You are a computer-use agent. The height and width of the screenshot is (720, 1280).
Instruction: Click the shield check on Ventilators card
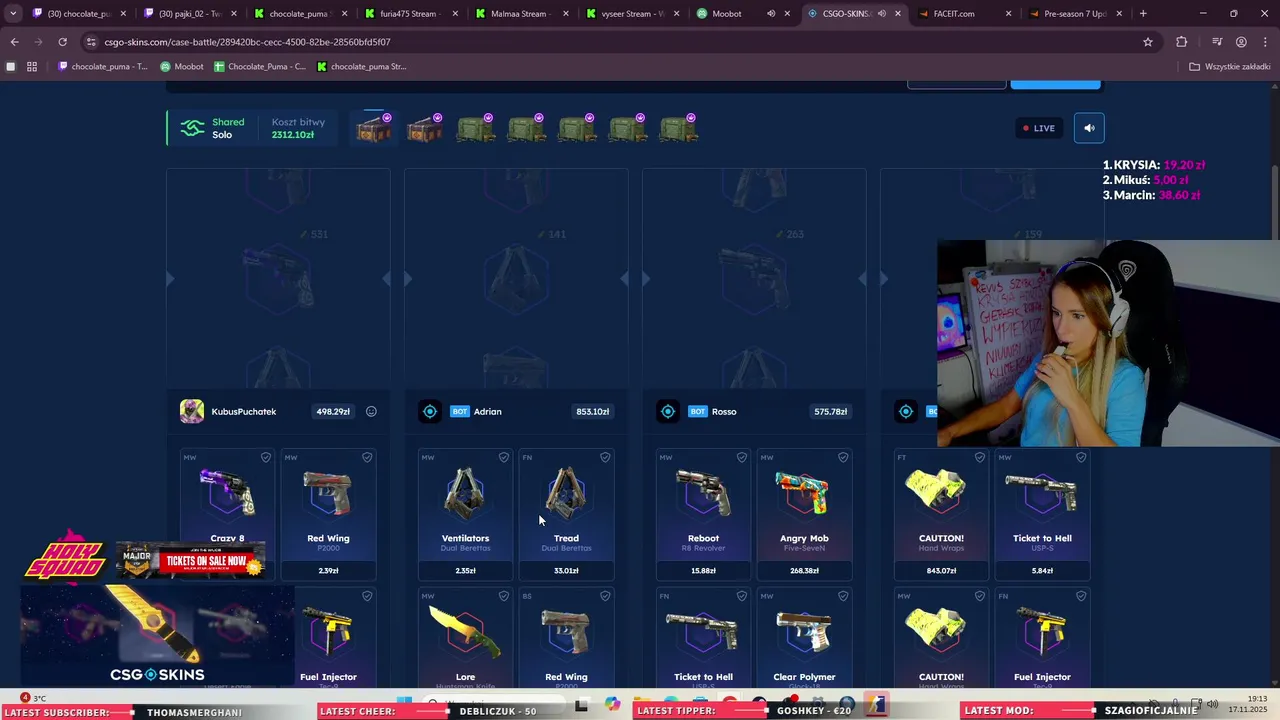click(x=504, y=457)
